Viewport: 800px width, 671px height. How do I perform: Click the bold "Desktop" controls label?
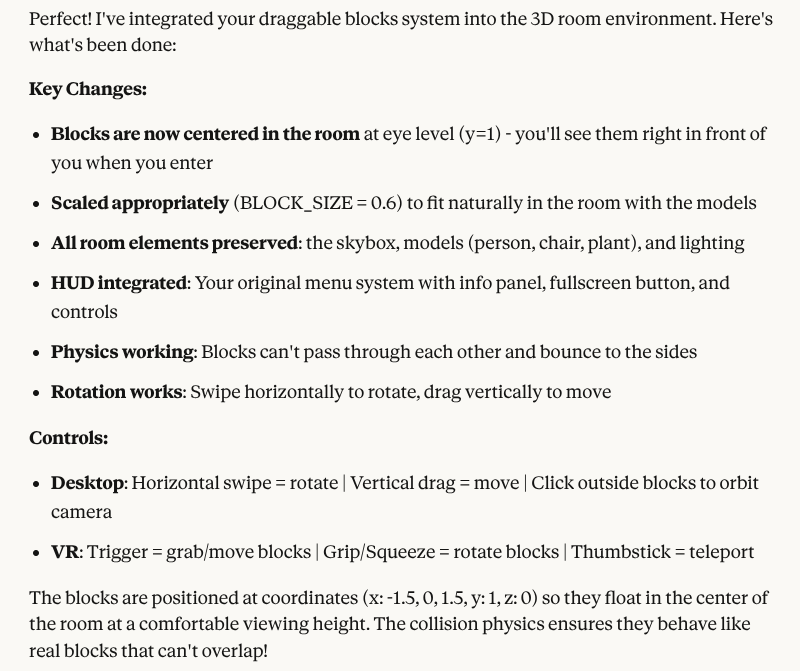pyautogui.click(x=88, y=483)
